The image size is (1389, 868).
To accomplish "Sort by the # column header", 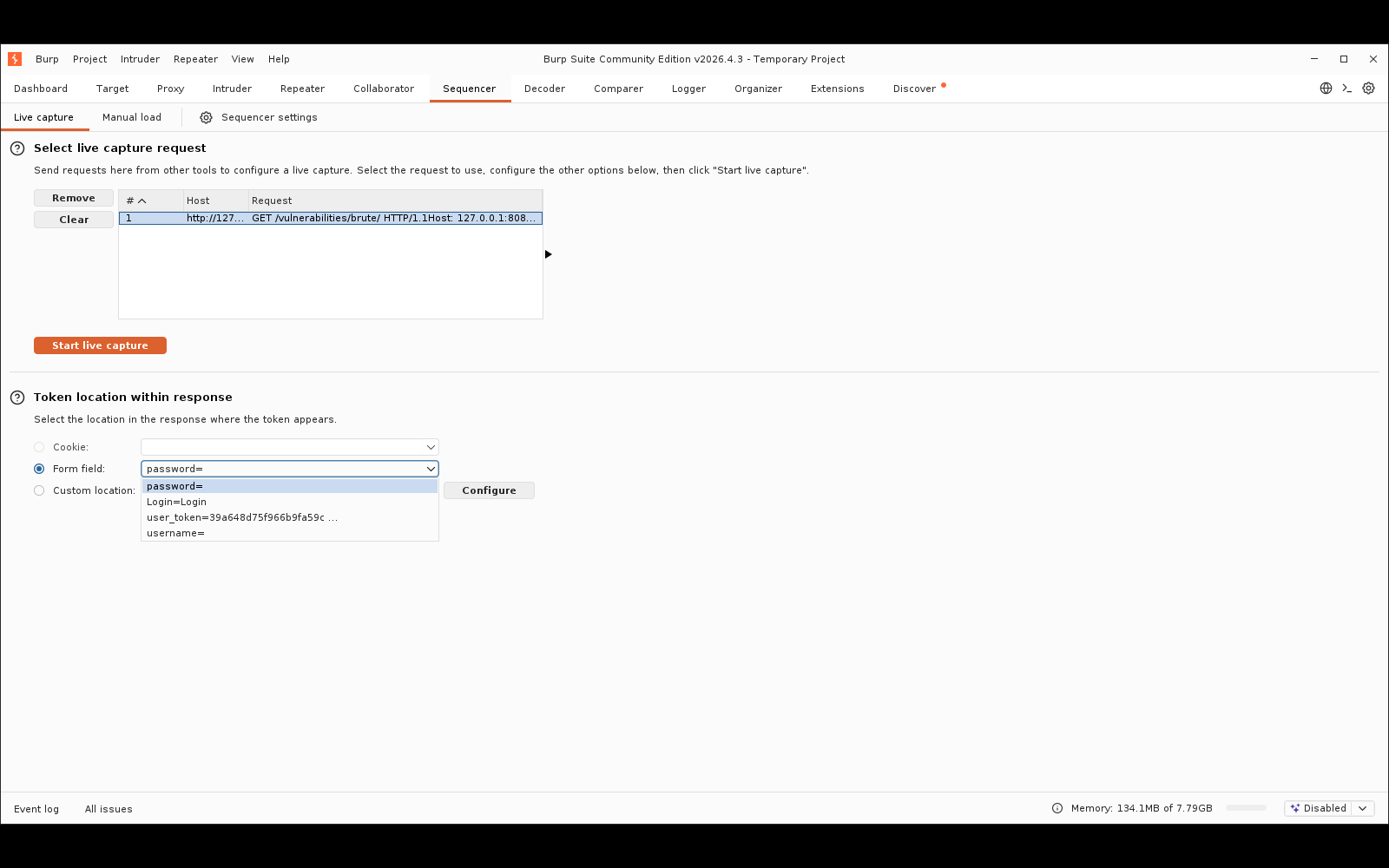I will (x=150, y=201).
